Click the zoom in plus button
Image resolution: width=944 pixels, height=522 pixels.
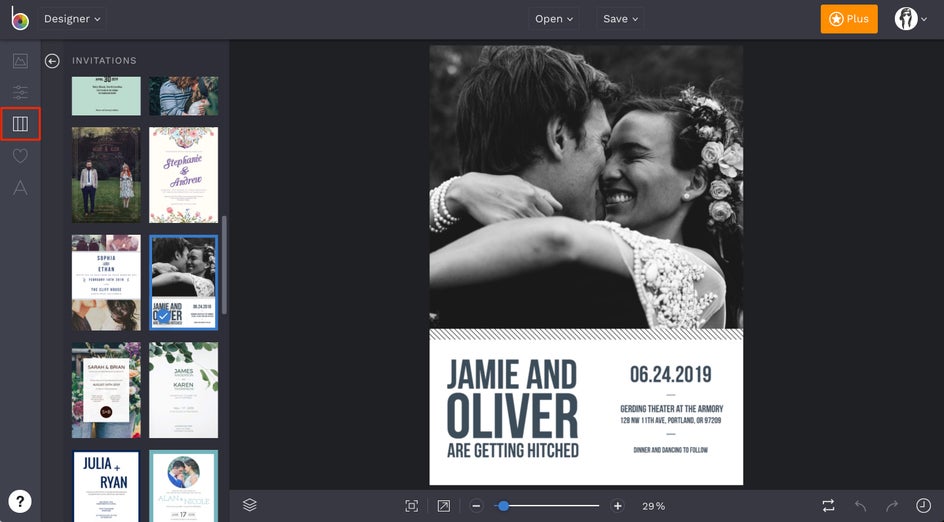coord(617,506)
